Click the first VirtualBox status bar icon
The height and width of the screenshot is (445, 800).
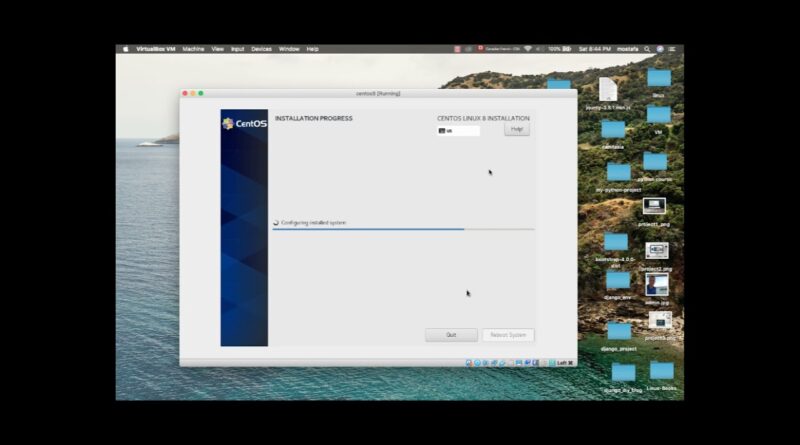coord(468,363)
